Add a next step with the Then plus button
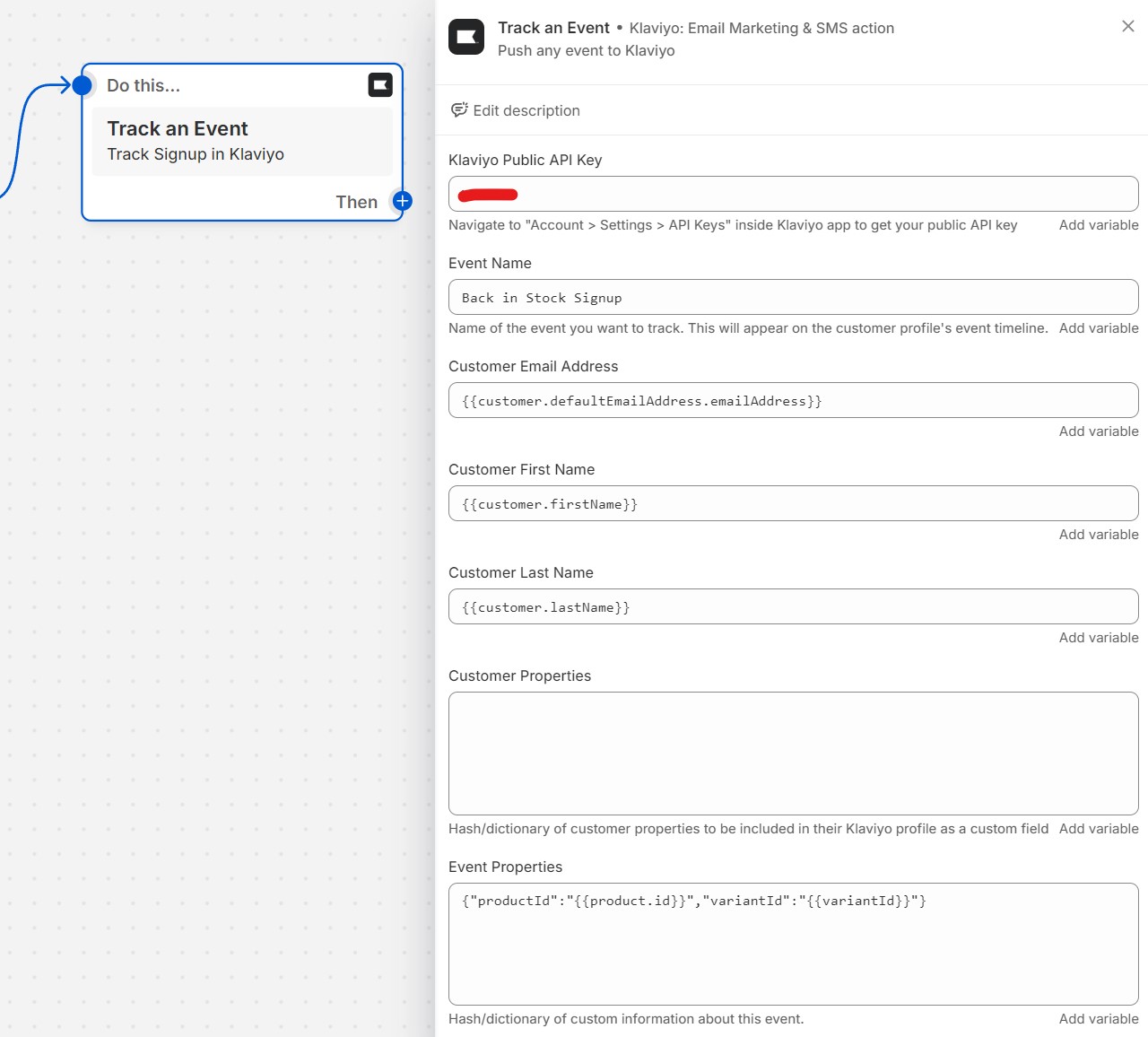1148x1037 pixels. click(x=403, y=201)
